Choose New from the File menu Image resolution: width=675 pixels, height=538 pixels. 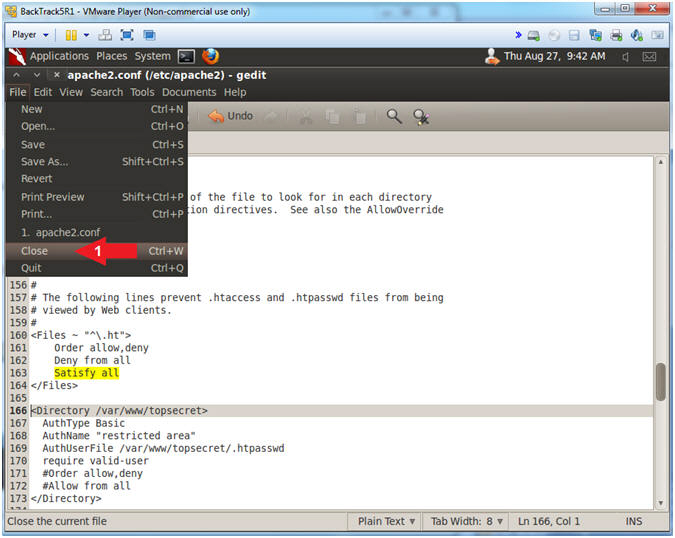pos(97,109)
